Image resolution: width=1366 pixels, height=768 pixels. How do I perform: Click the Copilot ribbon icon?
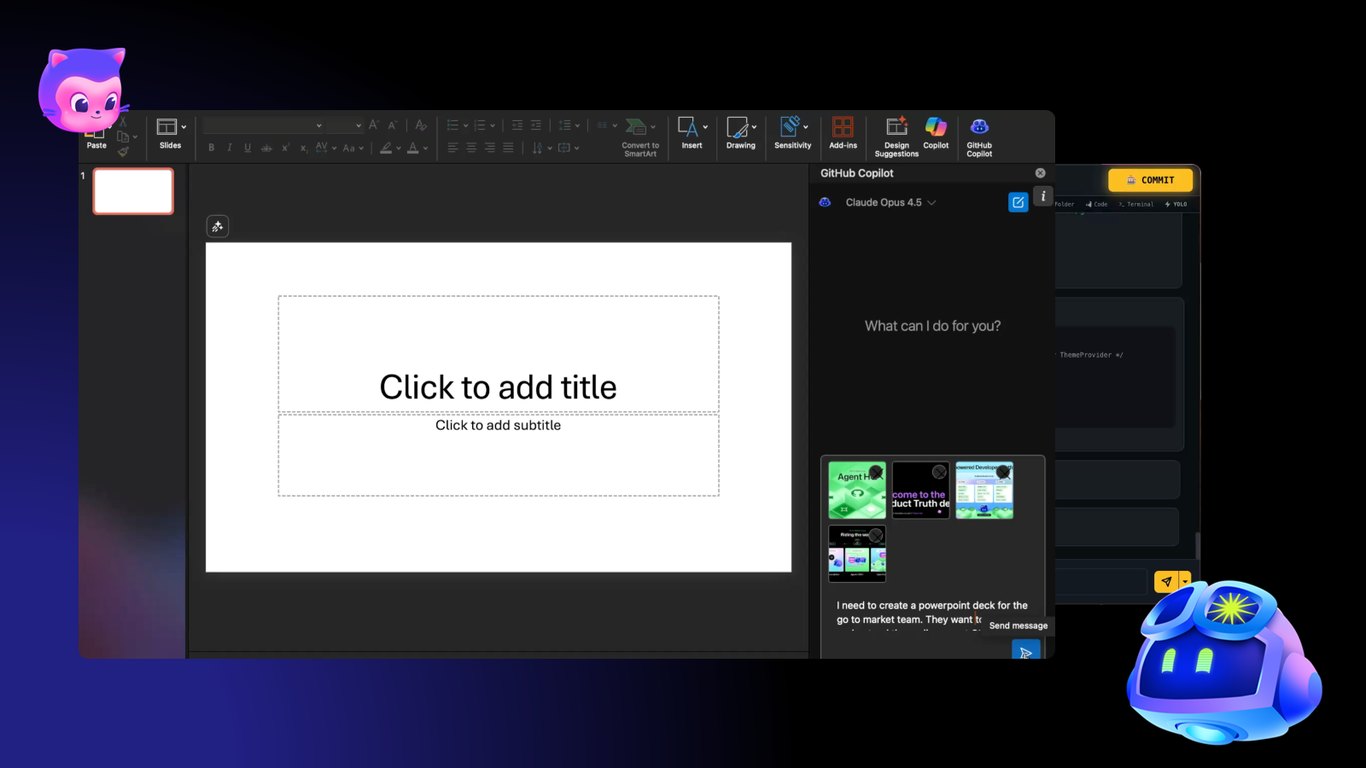[936, 134]
